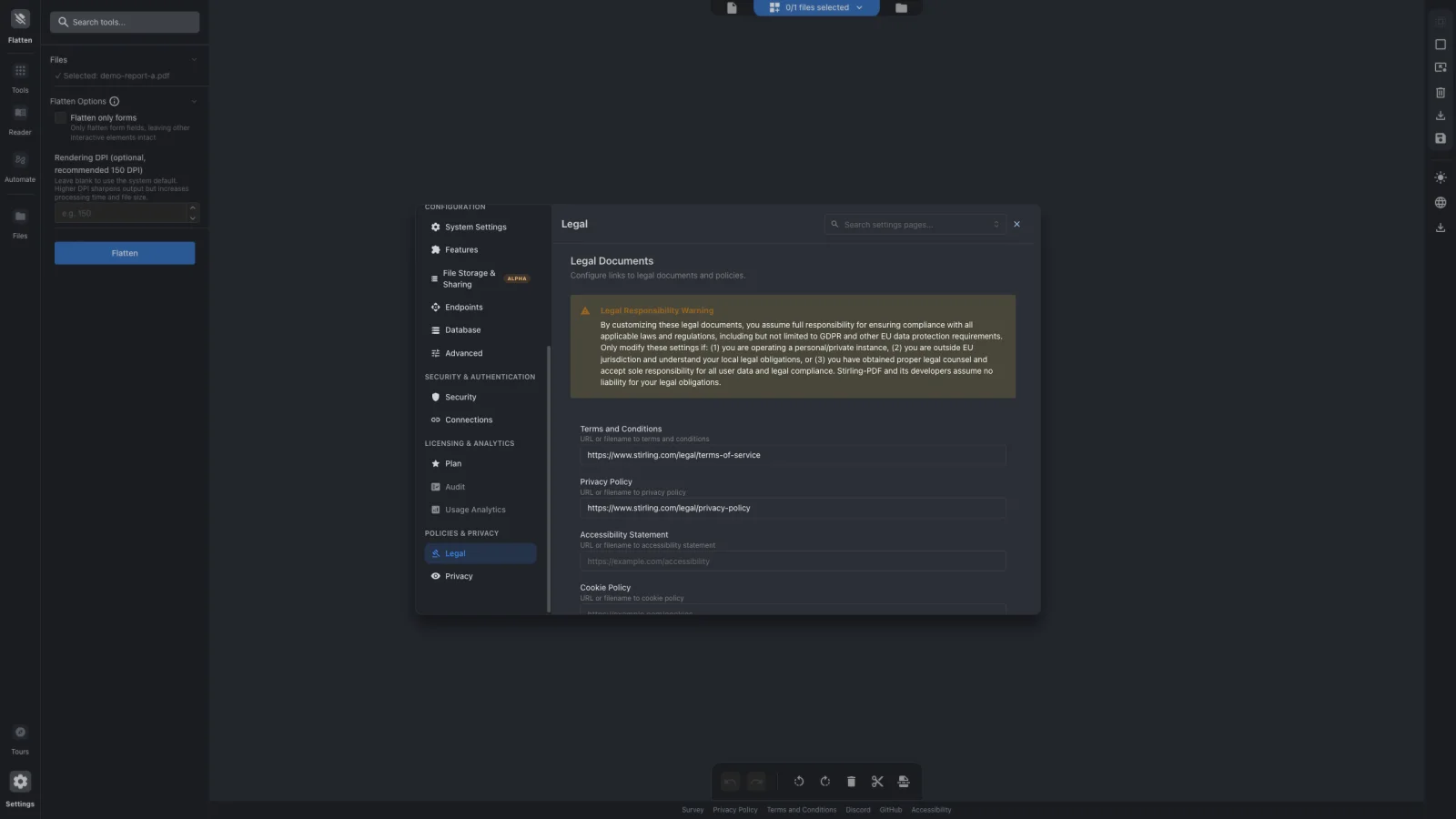Expand the 0/1 files selected dropdown
Screen dimensions: 1456x819
click(x=816, y=7)
